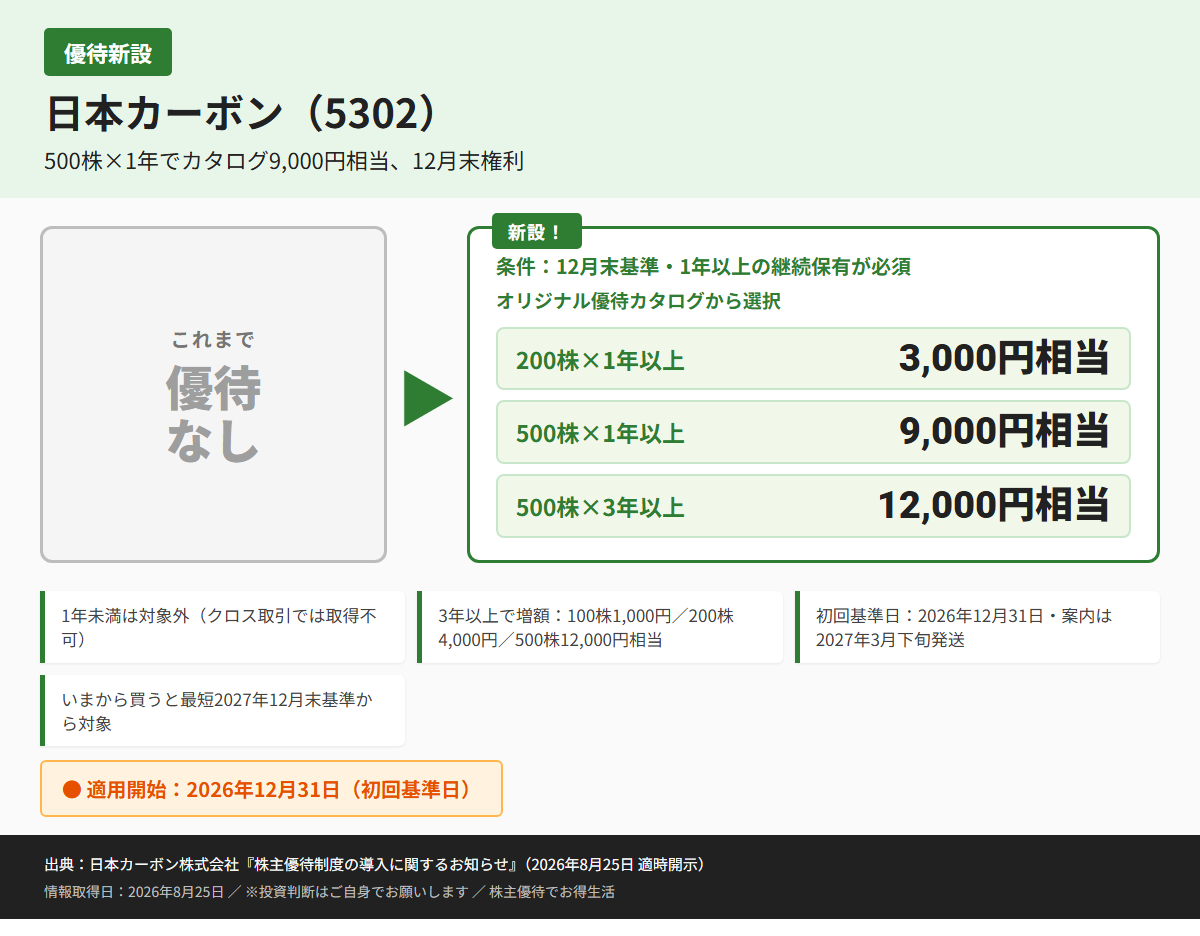Click the 12,000円相当 amount
1200x936 pixels.
(994, 505)
